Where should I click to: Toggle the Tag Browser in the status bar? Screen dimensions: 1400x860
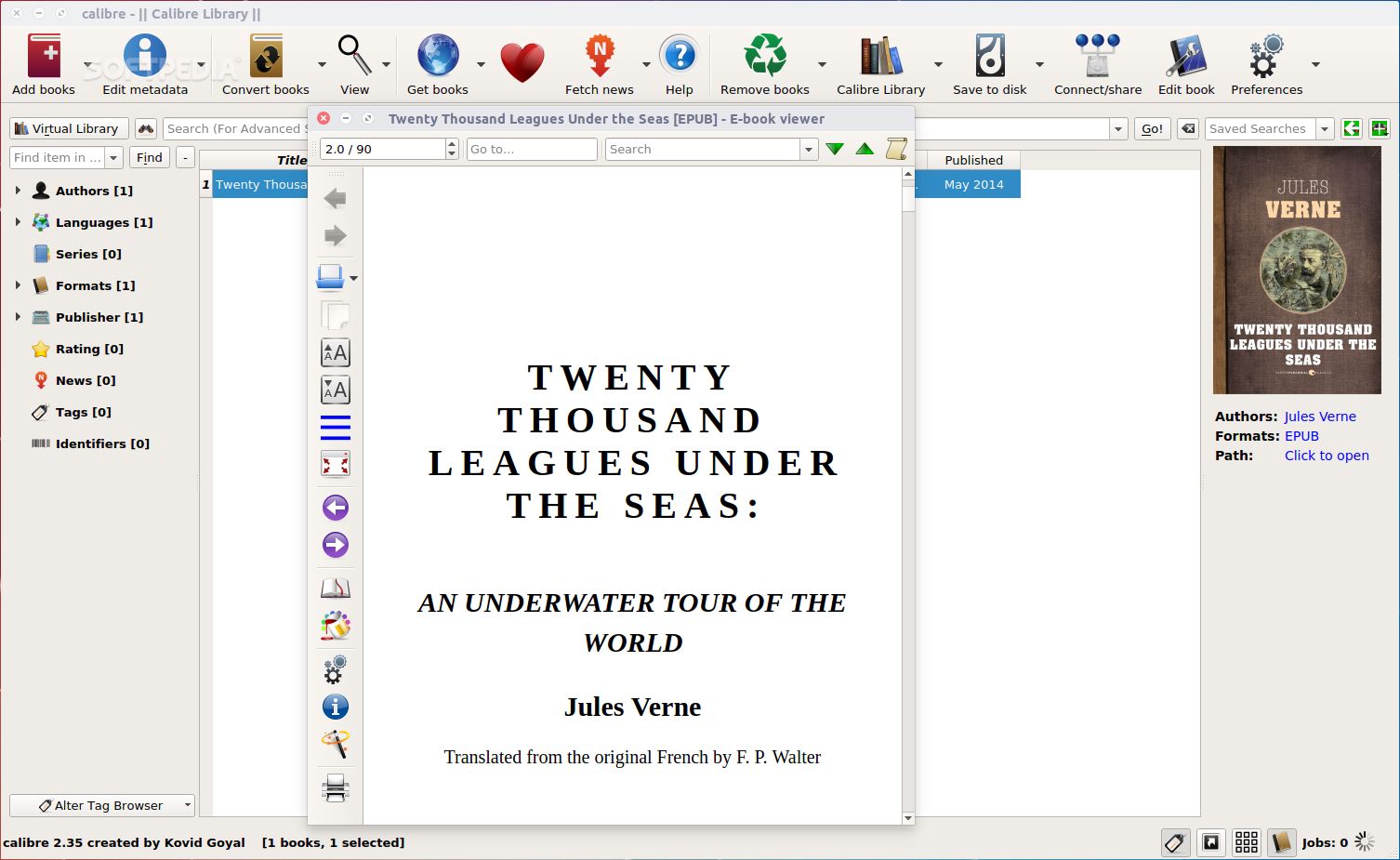[1174, 842]
